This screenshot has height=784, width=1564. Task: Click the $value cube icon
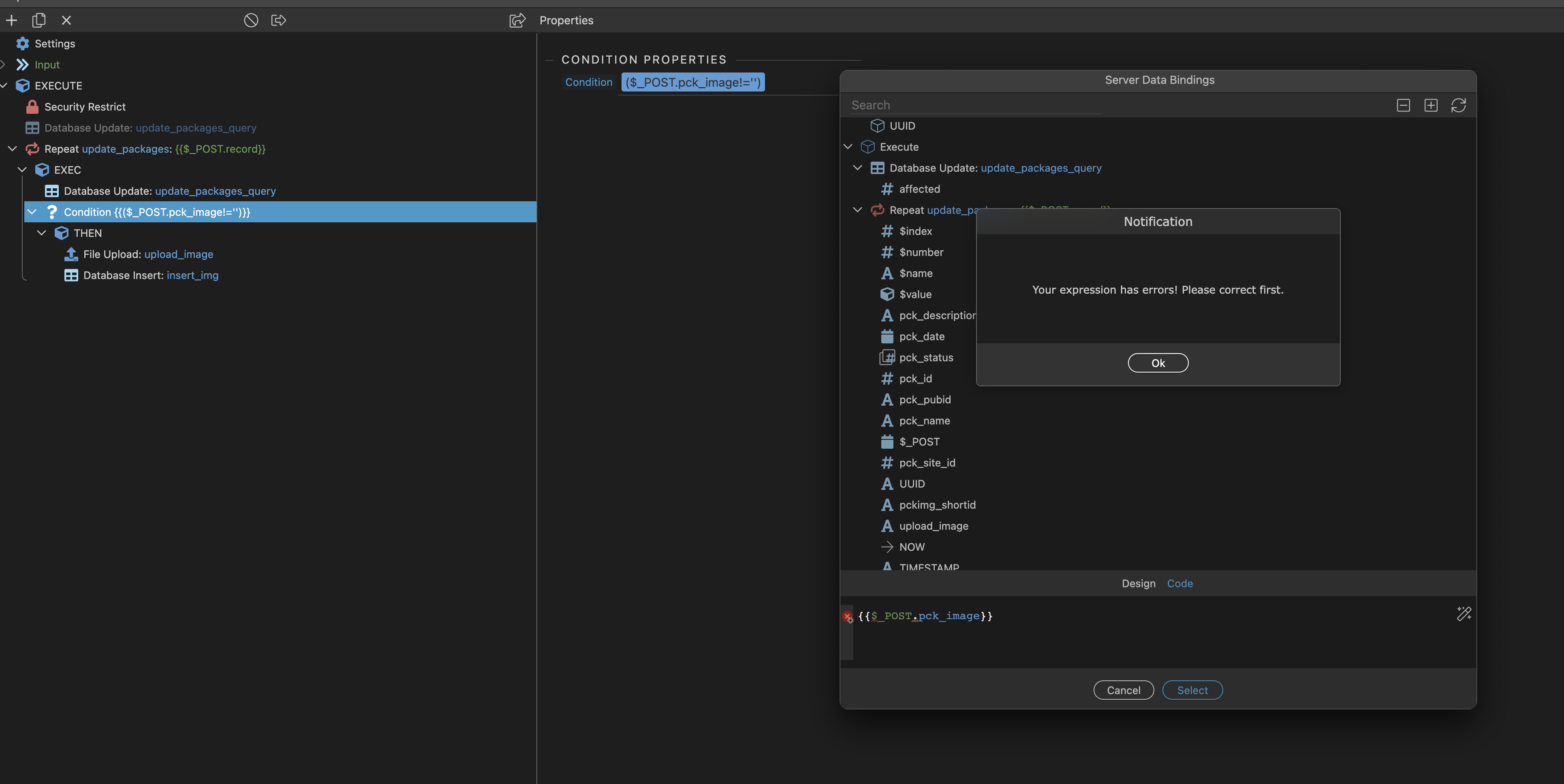887,294
